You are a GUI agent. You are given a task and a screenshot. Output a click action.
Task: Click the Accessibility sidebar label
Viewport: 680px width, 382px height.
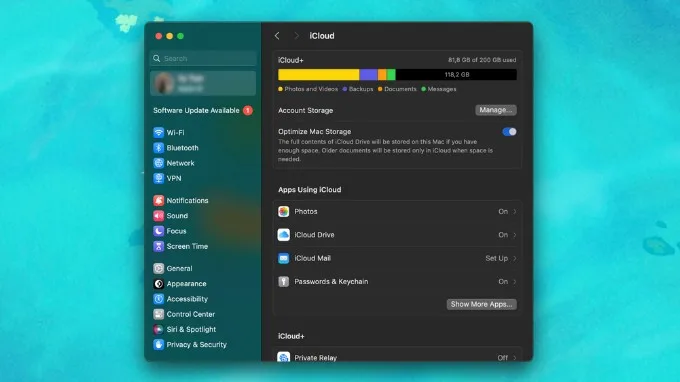pyautogui.click(x=187, y=299)
